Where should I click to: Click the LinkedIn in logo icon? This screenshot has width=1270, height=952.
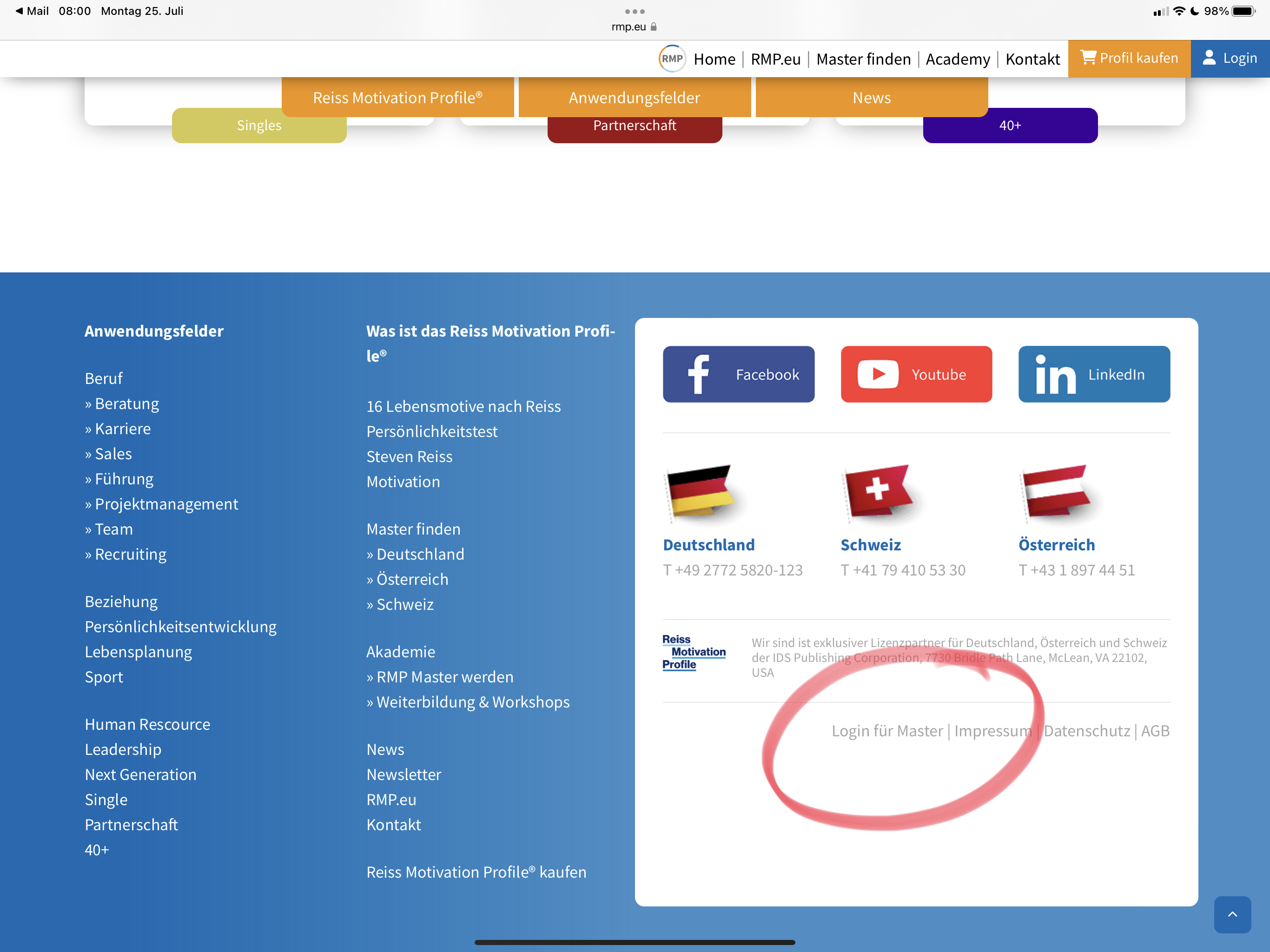click(x=1055, y=374)
